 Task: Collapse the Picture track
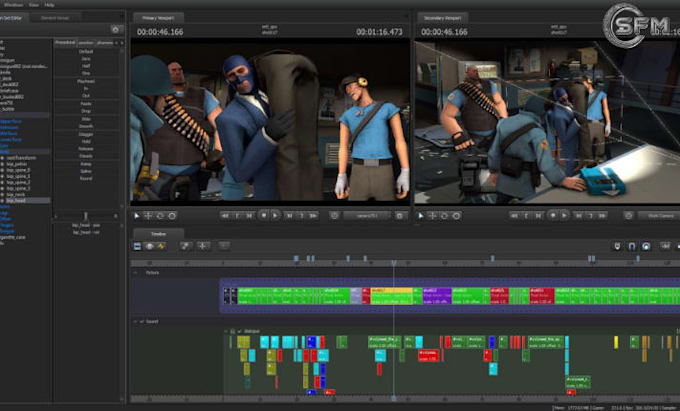135,273
